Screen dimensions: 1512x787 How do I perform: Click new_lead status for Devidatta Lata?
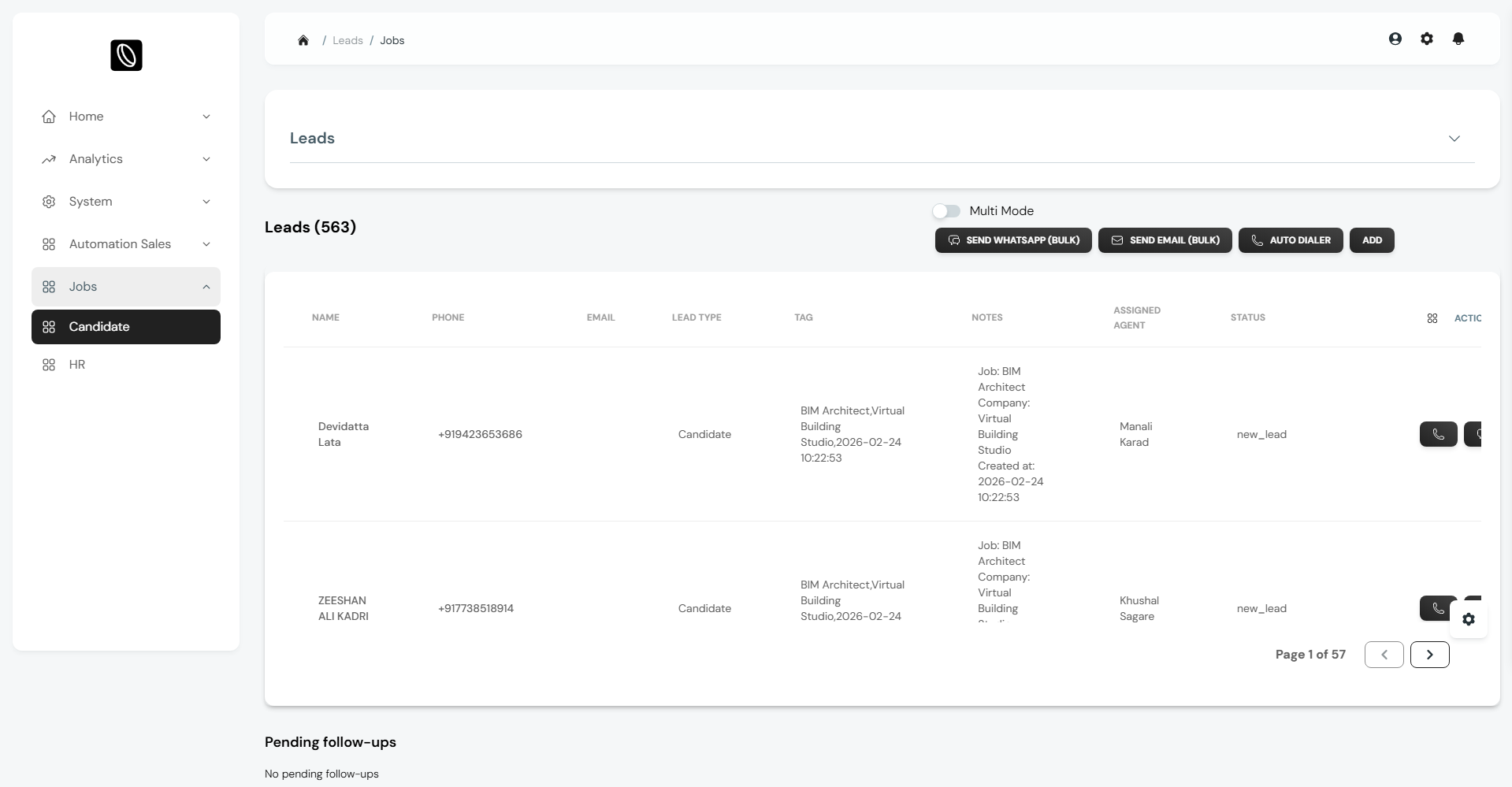click(x=1261, y=434)
